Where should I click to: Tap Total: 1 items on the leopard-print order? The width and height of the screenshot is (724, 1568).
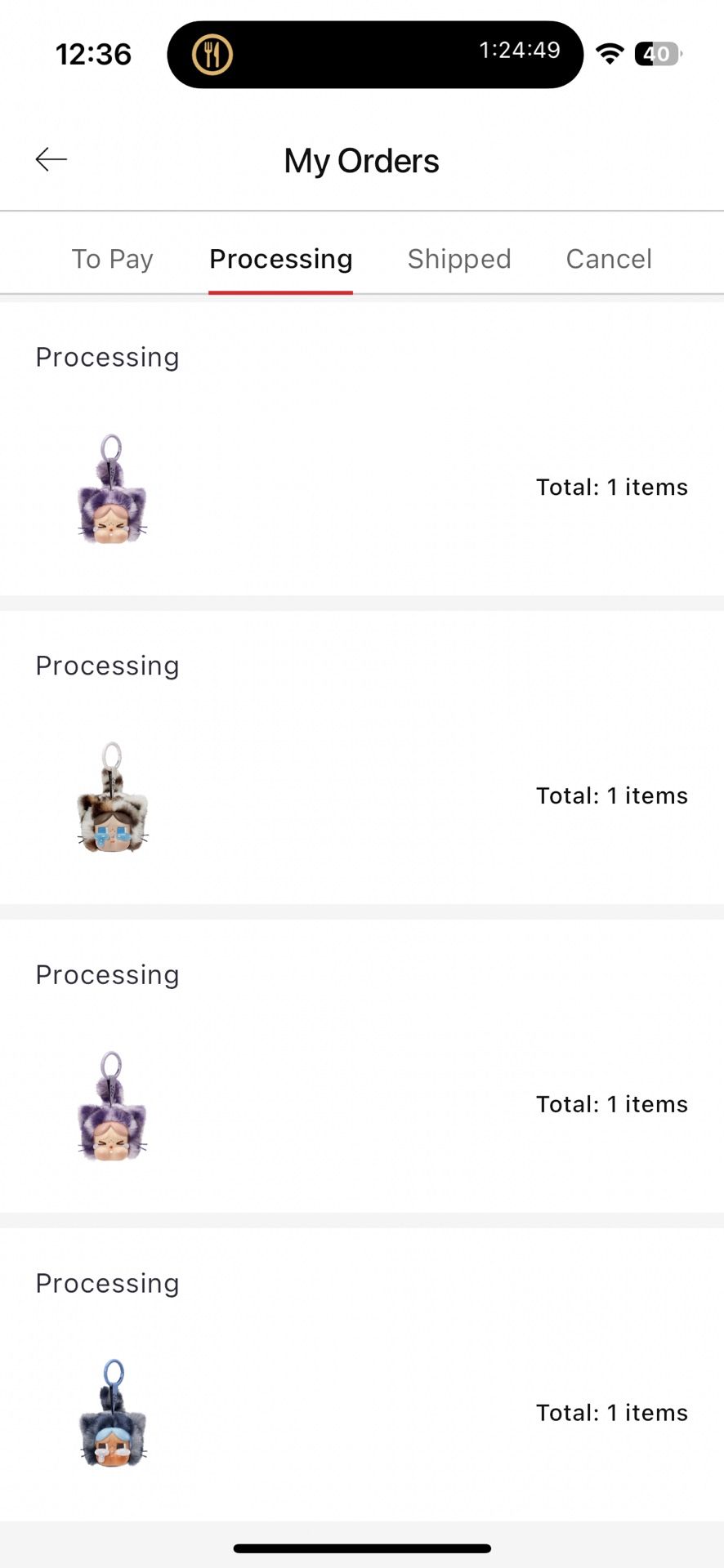click(x=611, y=795)
